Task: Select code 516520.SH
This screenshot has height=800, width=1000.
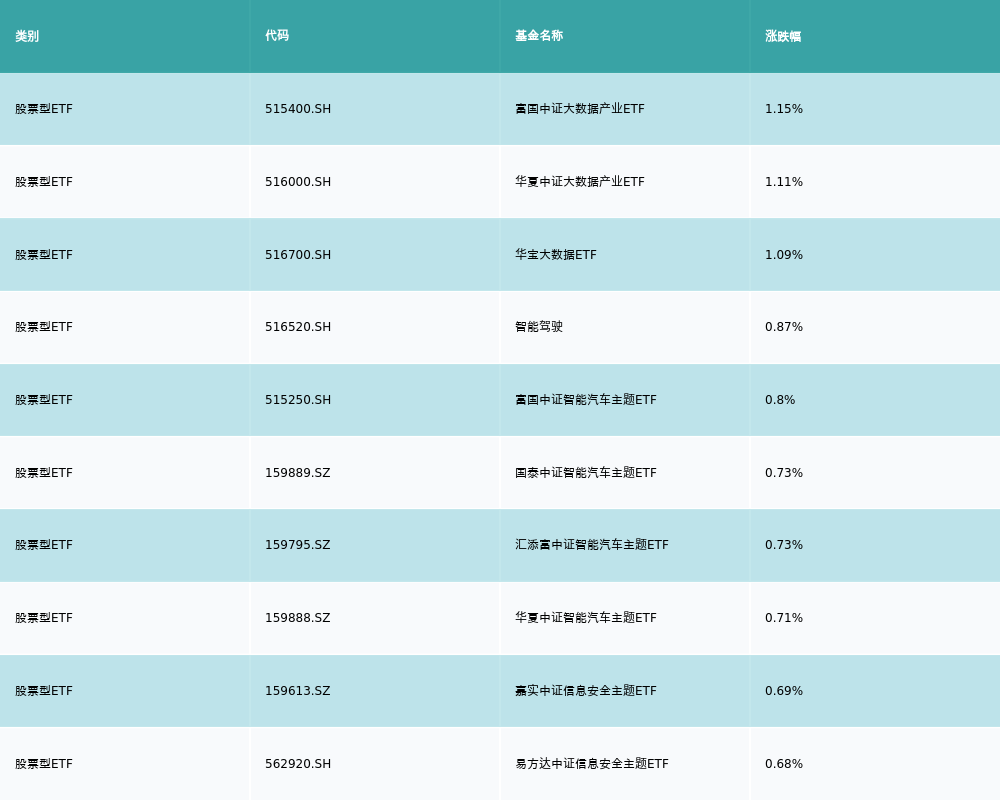Action: 298,327
